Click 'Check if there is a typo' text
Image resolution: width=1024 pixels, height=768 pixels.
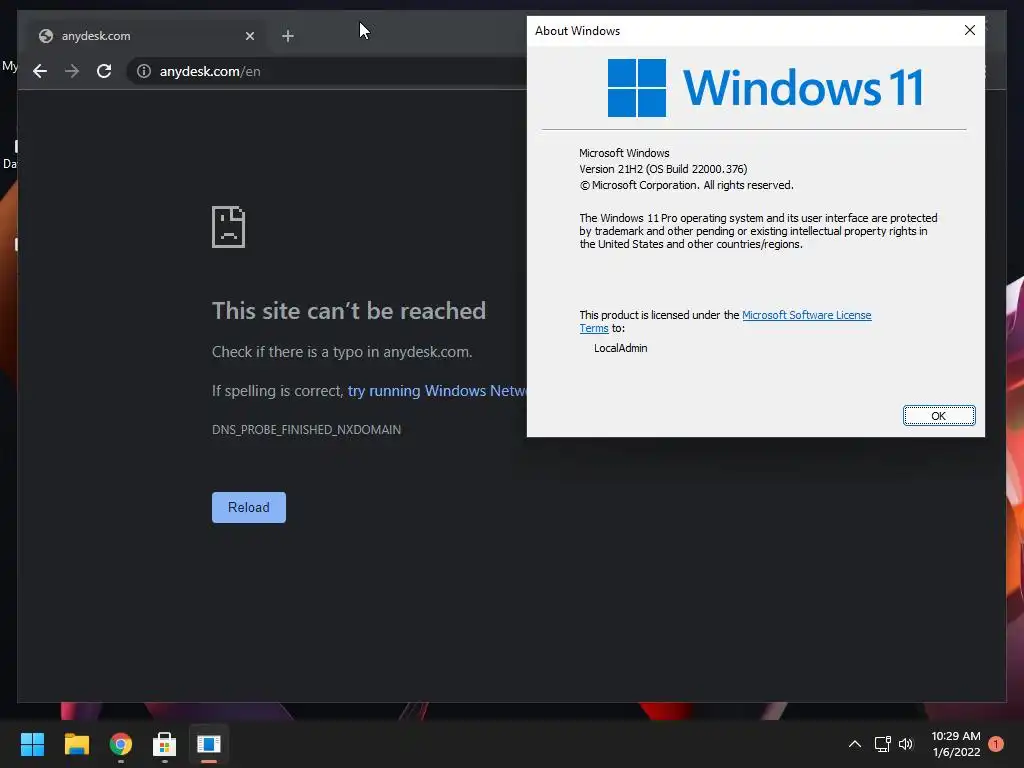coord(342,352)
